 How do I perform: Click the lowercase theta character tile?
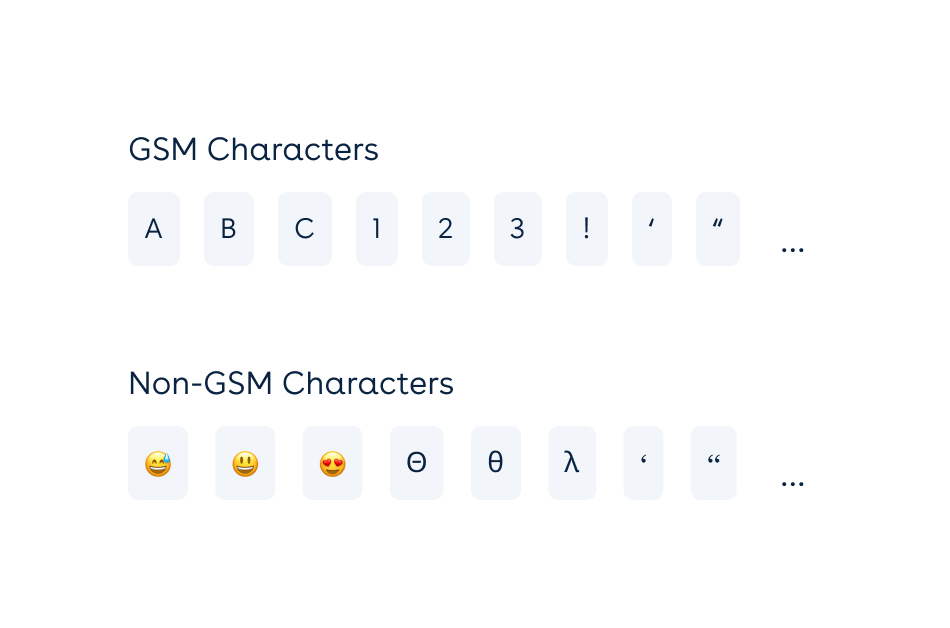point(495,463)
